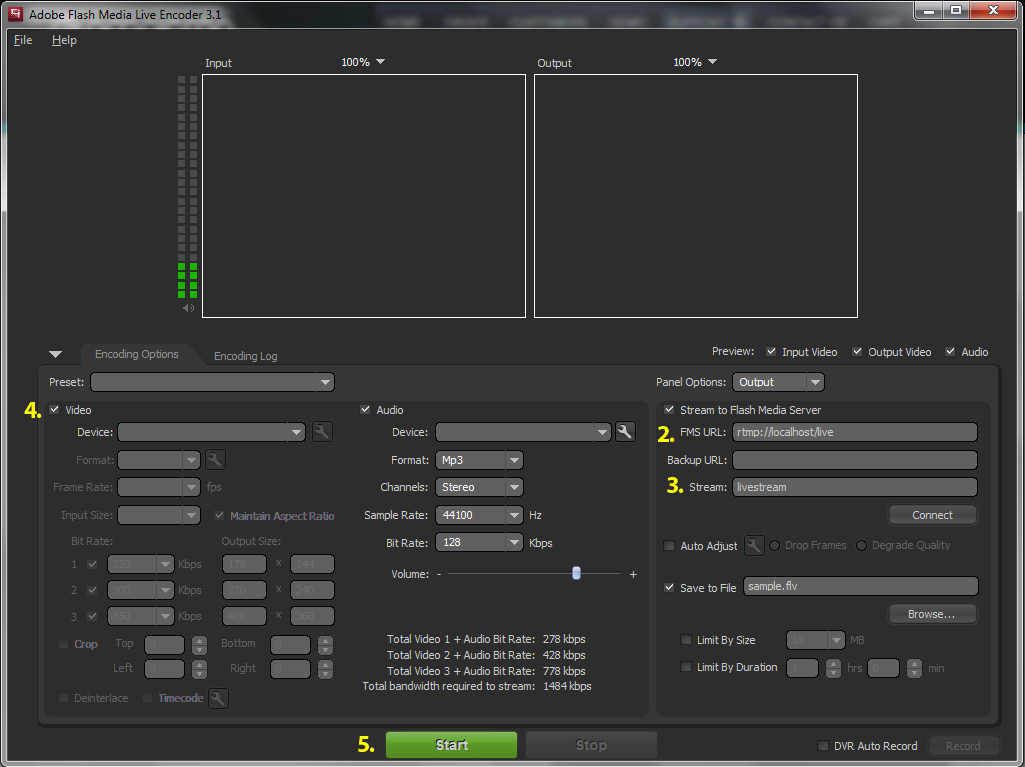The width and height of the screenshot is (1025, 767).
Task: Enable the Auto Adjust checkbox
Action: click(x=669, y=545)
